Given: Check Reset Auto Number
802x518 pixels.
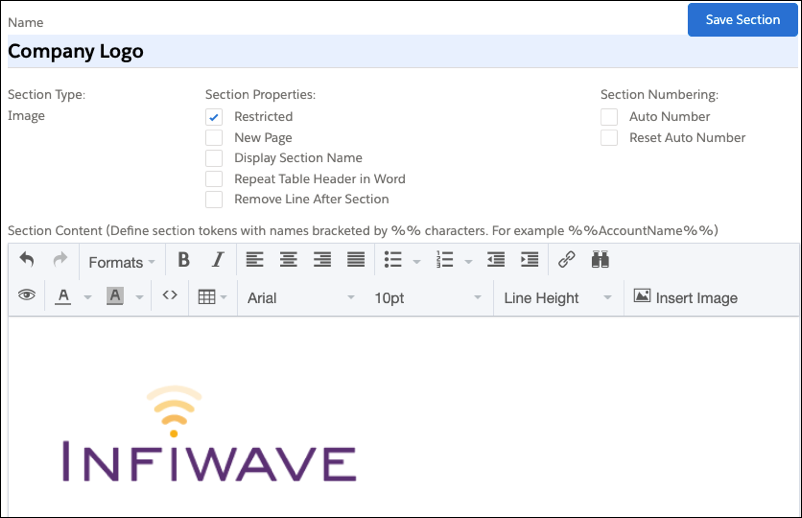Looking at the screenshot, I should pyautogui.click(x=609, y=138).
